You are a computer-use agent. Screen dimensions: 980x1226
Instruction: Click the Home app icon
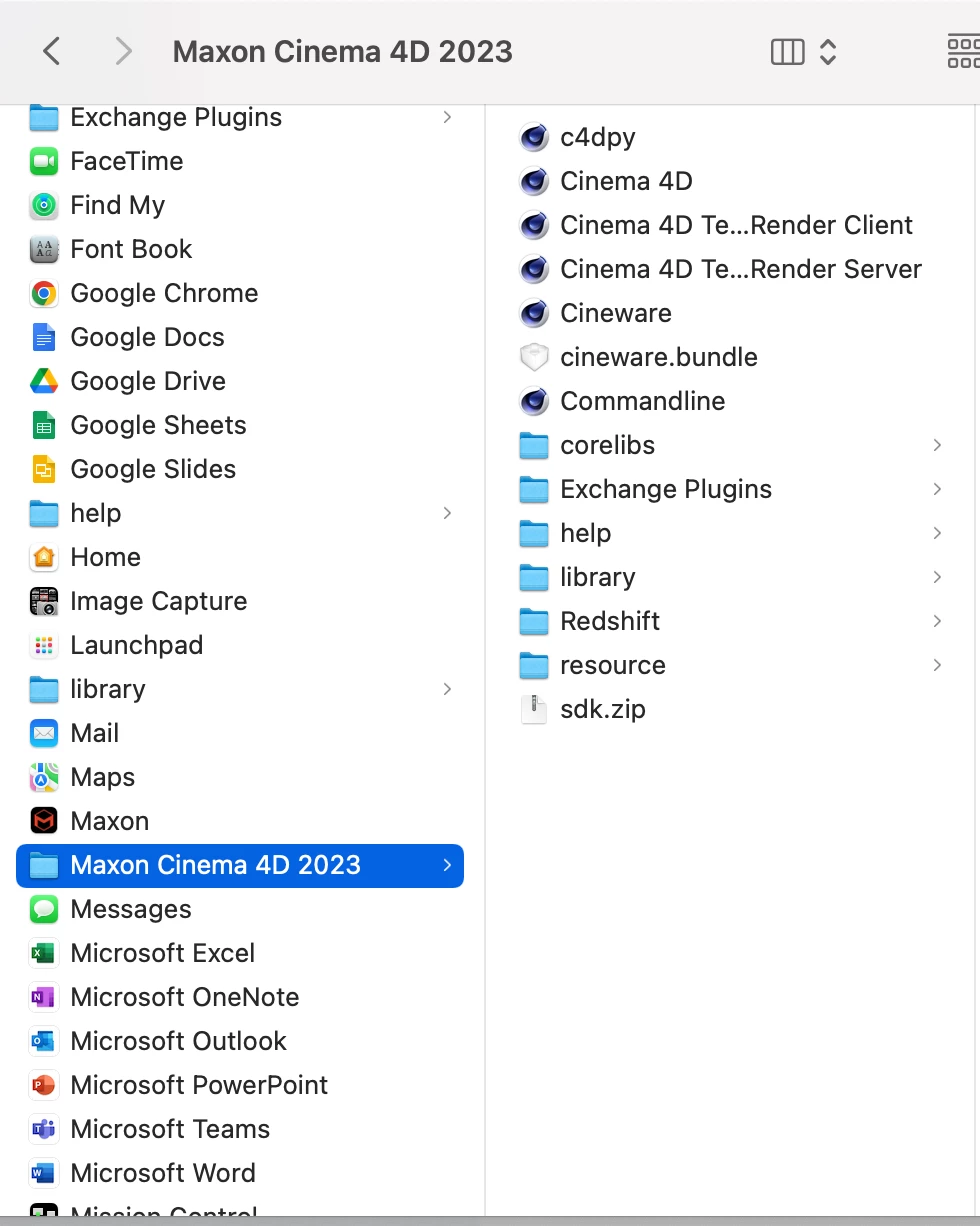point(44,557)
